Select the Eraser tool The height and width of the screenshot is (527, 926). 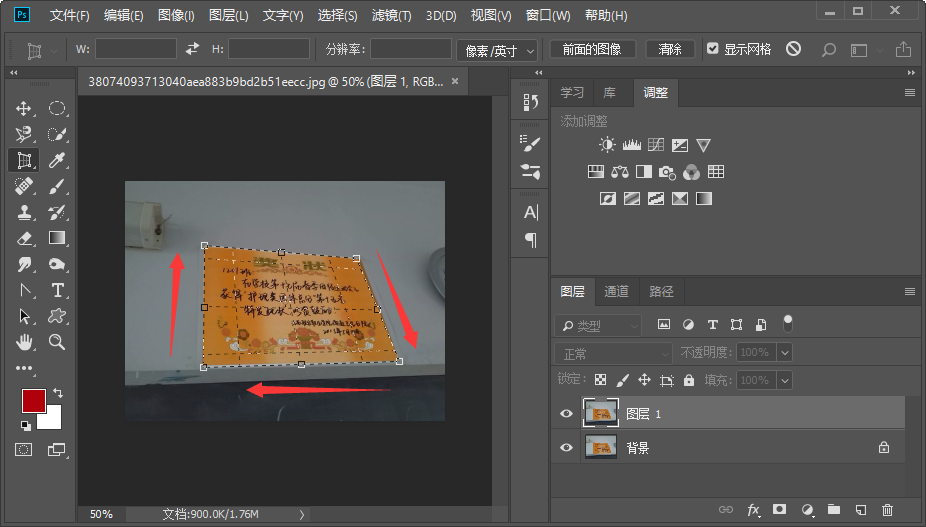pyautogui.click(x=24, y=238)
